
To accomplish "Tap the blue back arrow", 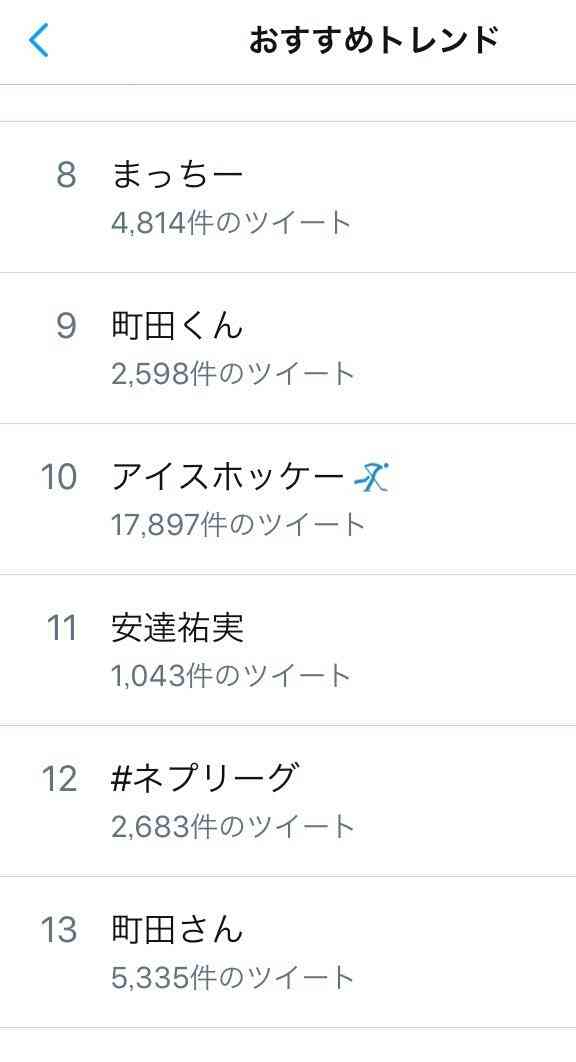I will pyautogui.click(x=39, y=41).
